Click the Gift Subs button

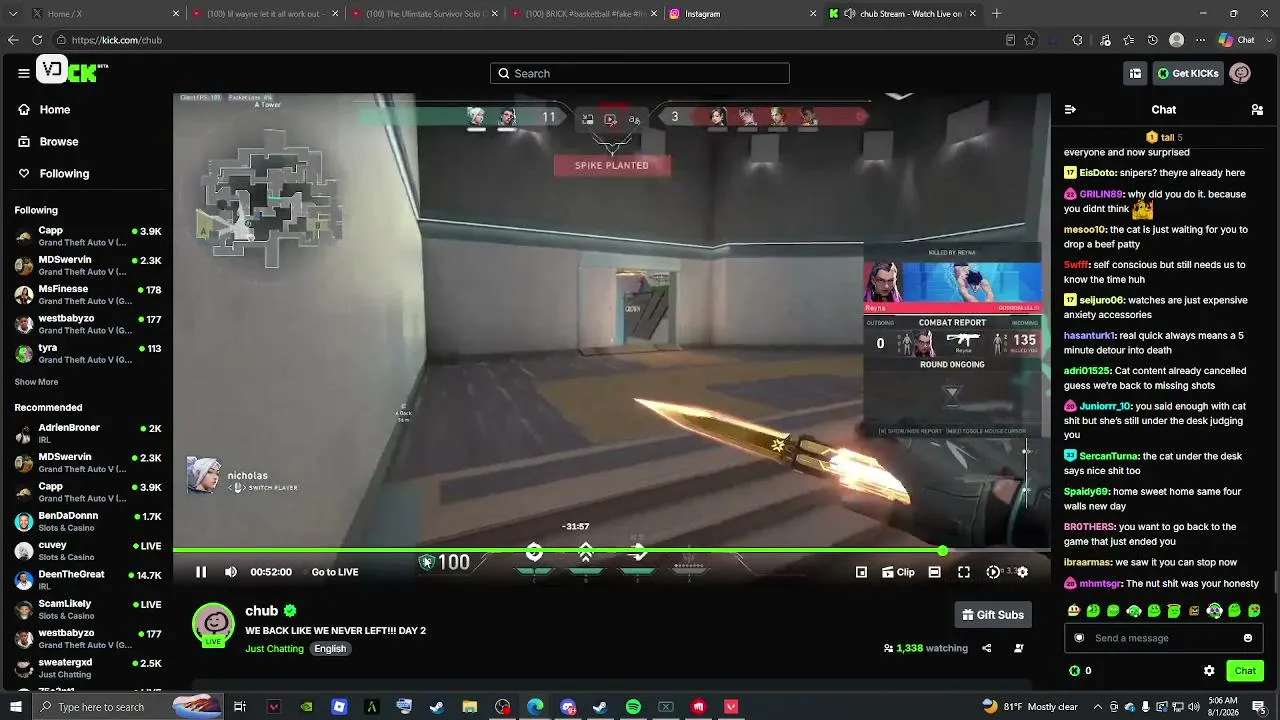(993, 615)
